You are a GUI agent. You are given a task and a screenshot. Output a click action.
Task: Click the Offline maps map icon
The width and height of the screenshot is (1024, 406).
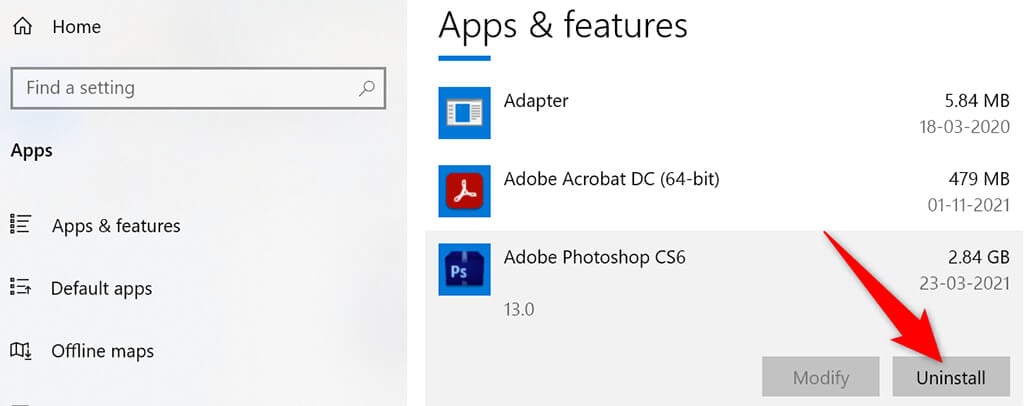coord(21,351)
